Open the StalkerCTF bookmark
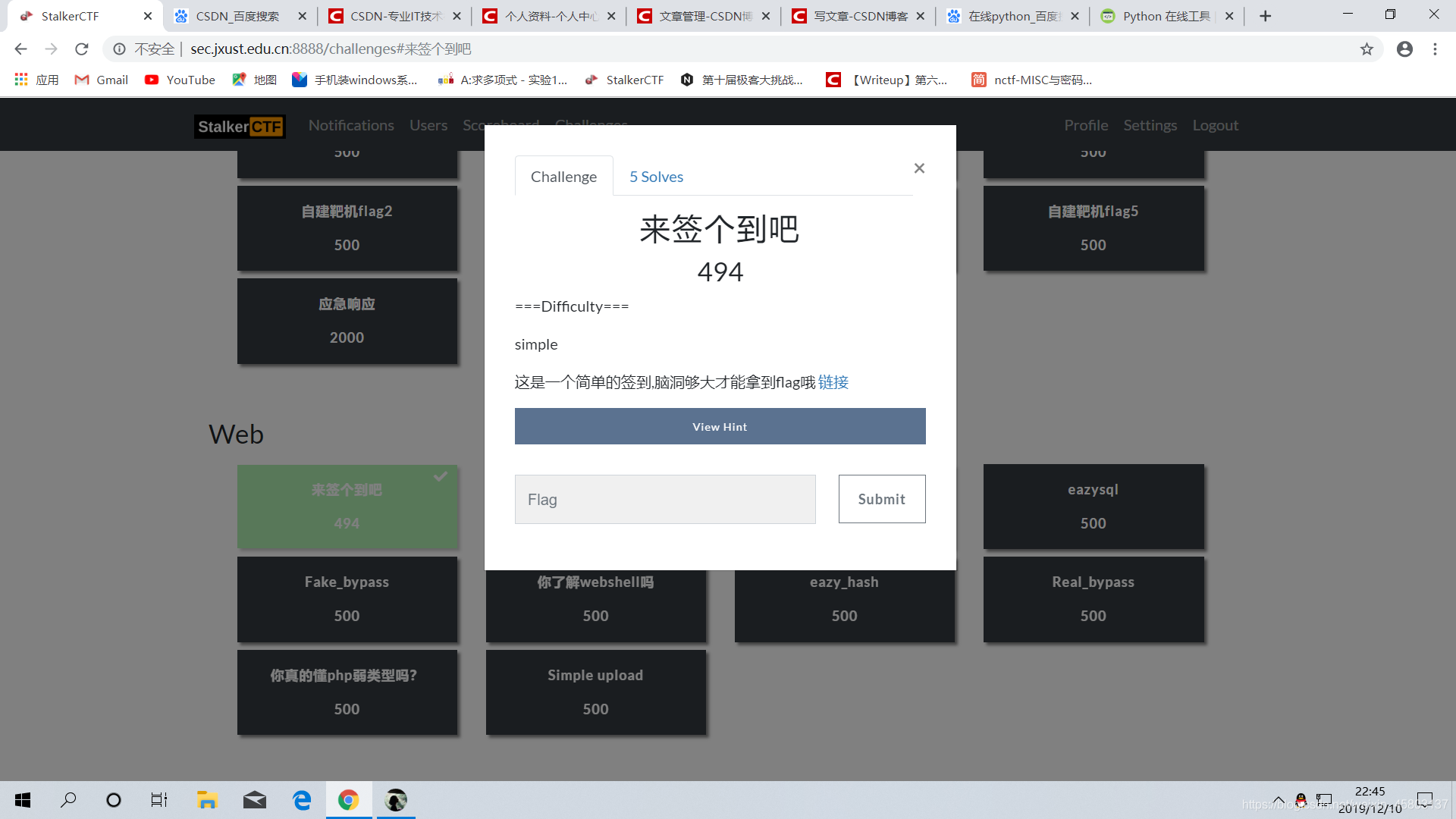Viewport: 1456px width, 819px height. coord(624,80)
